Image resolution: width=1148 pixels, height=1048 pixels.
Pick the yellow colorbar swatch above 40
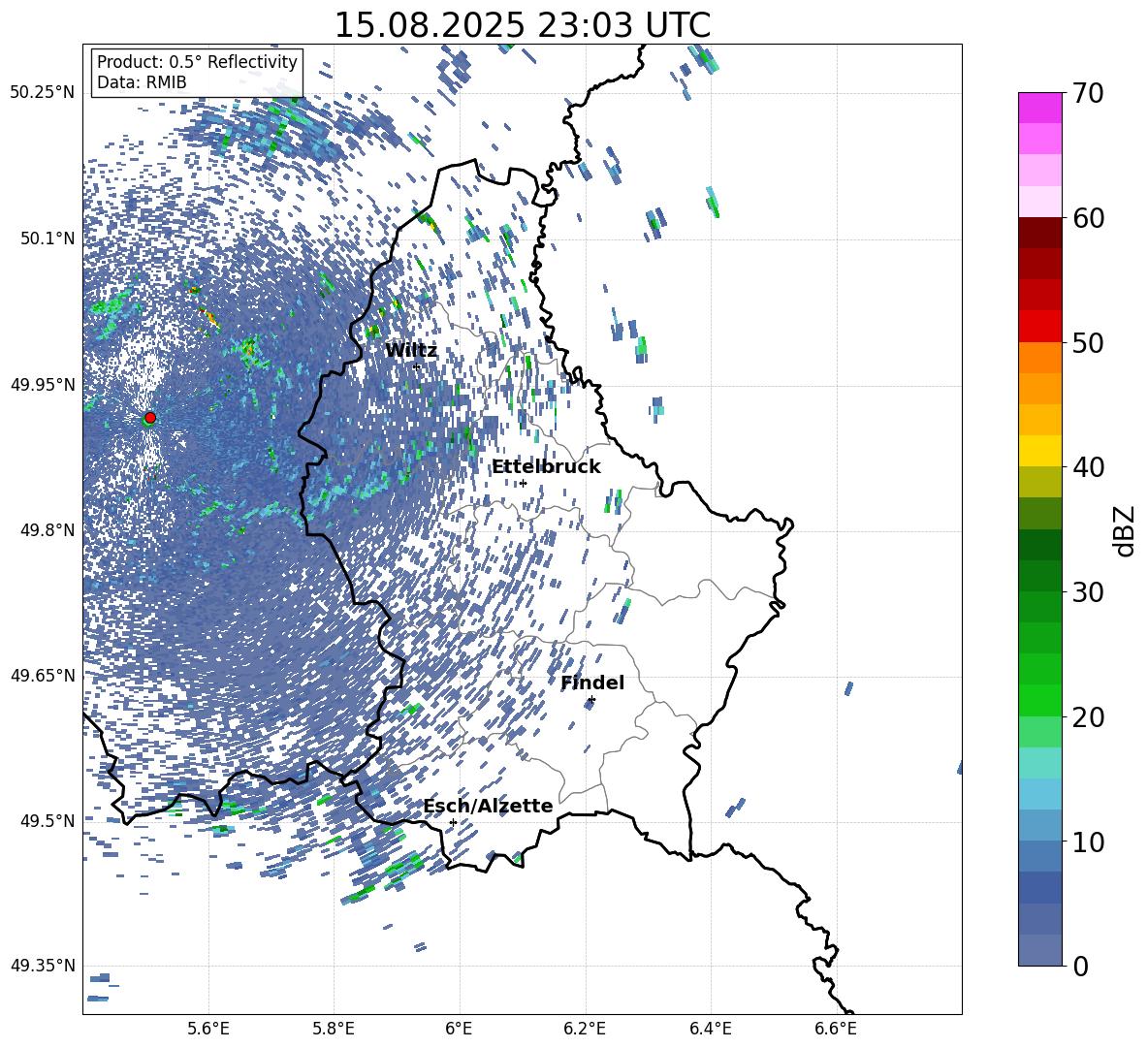[1040, 451]
